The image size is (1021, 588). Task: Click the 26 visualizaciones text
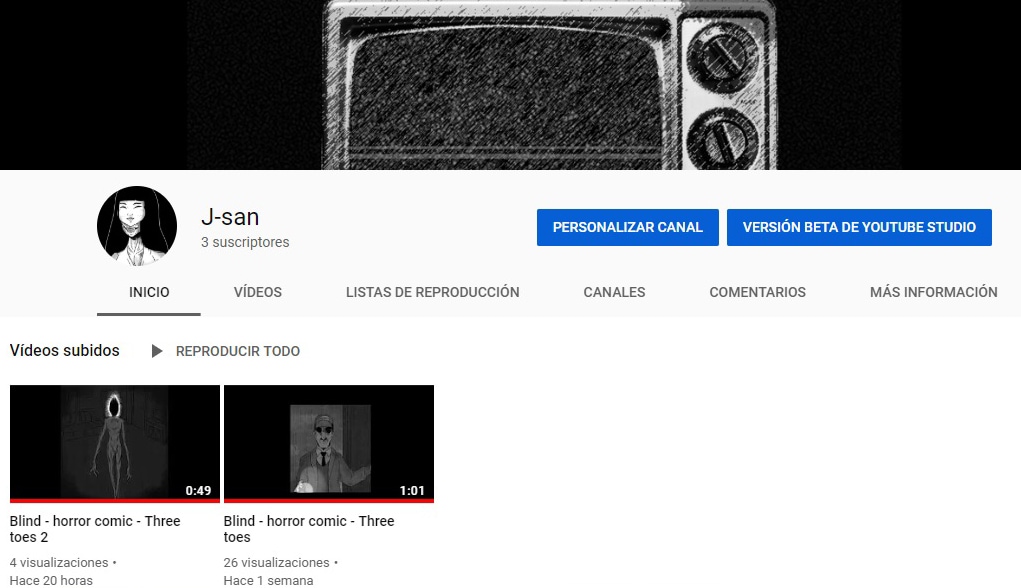coord(276,563)
